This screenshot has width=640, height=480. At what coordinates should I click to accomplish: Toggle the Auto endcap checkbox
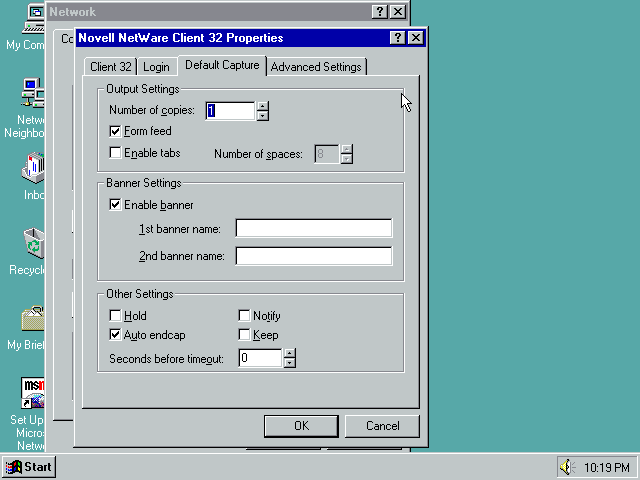click(115, 335)
